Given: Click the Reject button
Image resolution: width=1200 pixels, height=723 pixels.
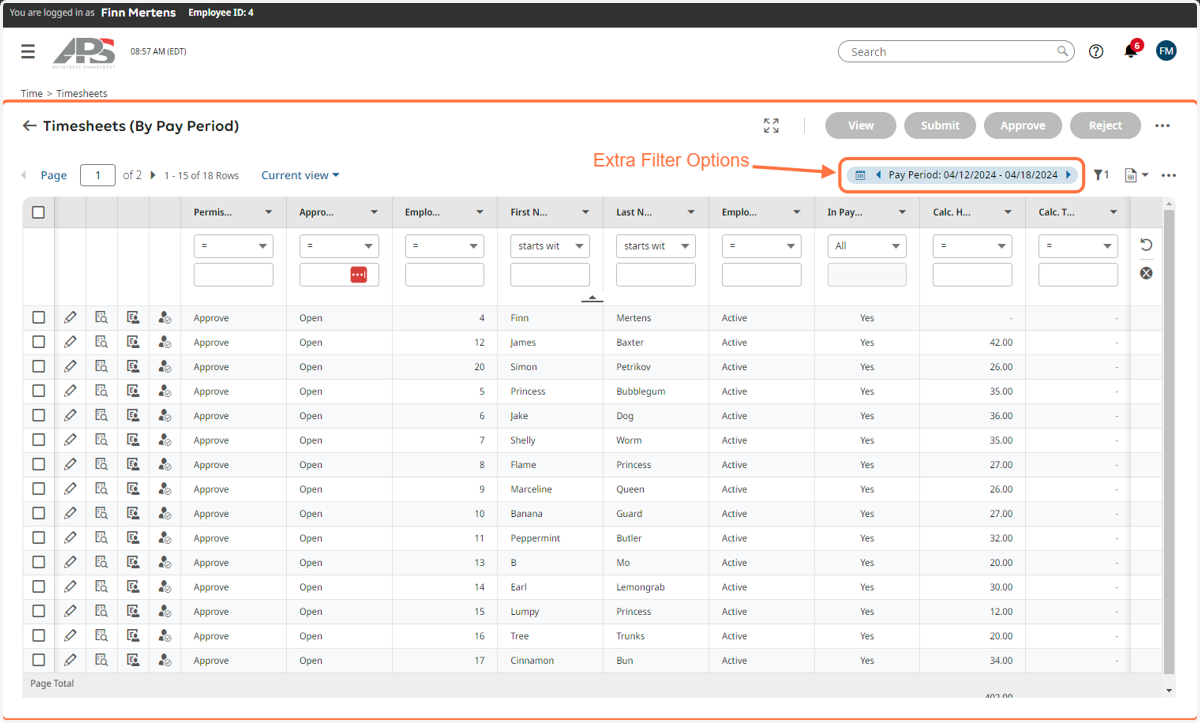Looking at the screenshot, I should pos(1105,125).
